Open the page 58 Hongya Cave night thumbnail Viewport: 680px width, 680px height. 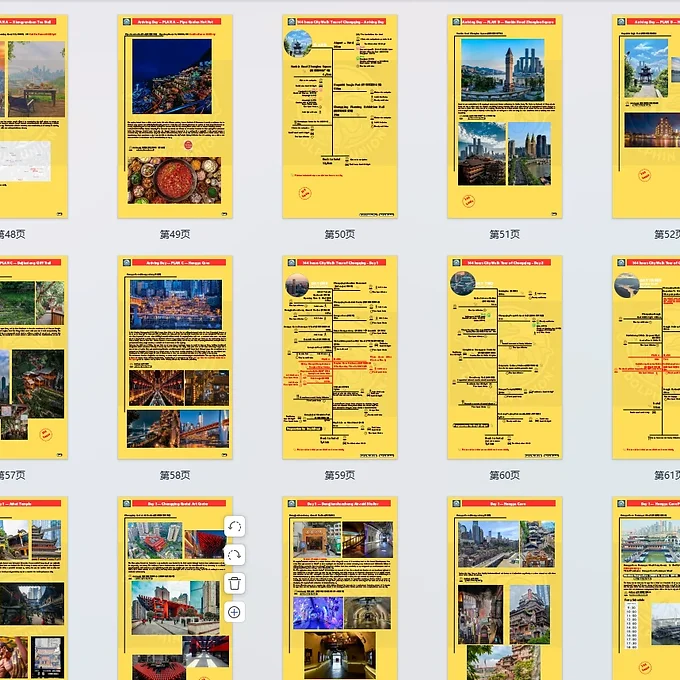[175, 357]
